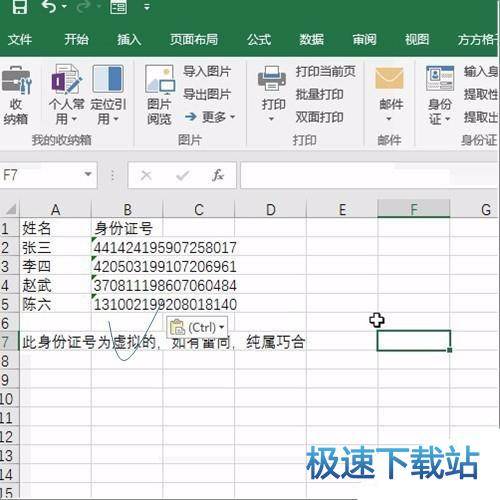Click the 打印 printer icon
Viewport: 500px width, 500px height.
272,79
